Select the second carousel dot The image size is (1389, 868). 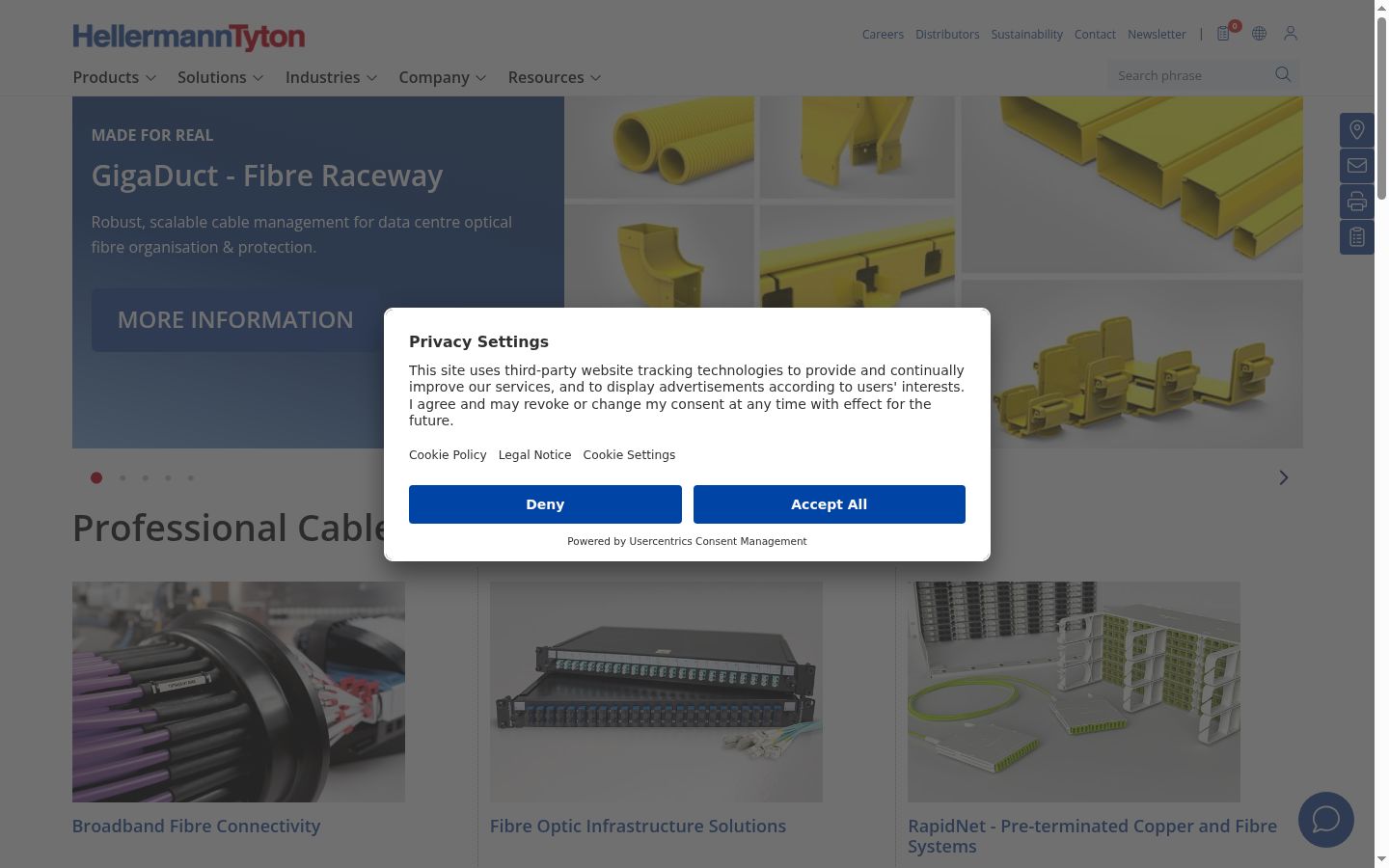coord(123,478)
